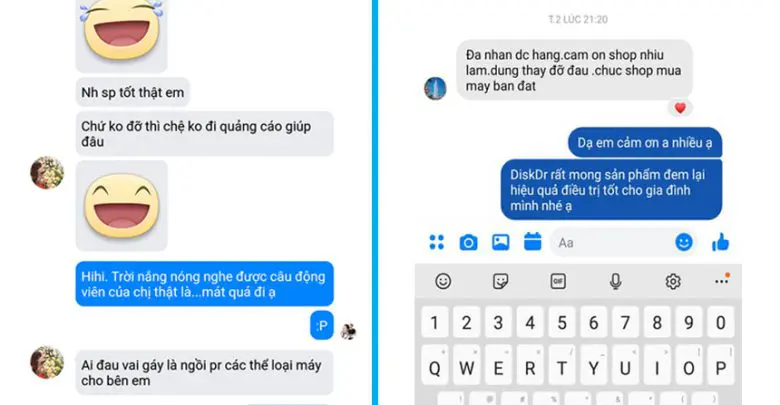Image resolution: width=780 pixels, height=405 pixels.
Task: Send a thumbs-up like
Action: pos(720,242)
